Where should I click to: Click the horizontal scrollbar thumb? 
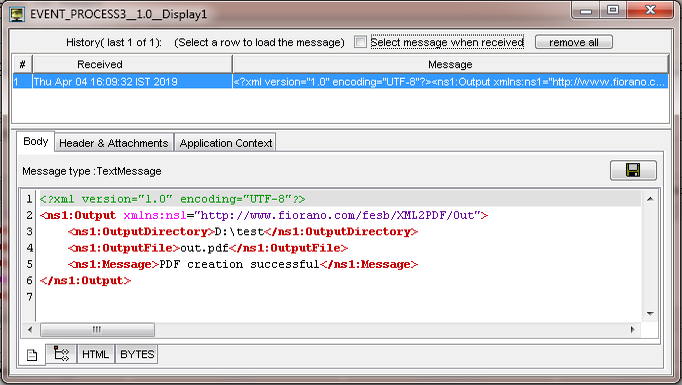pos(97,329)
